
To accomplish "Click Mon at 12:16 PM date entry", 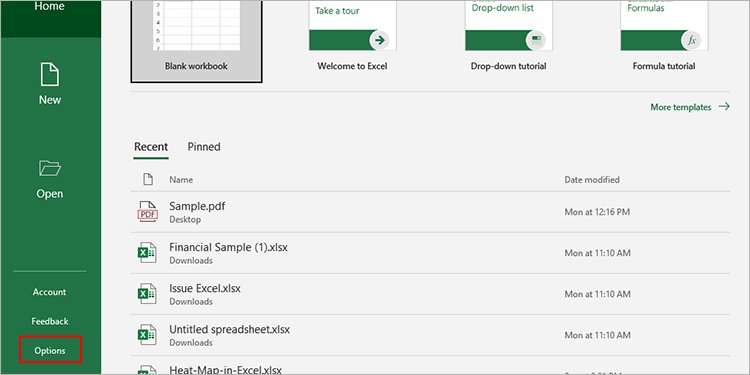I will click(597, 212).
